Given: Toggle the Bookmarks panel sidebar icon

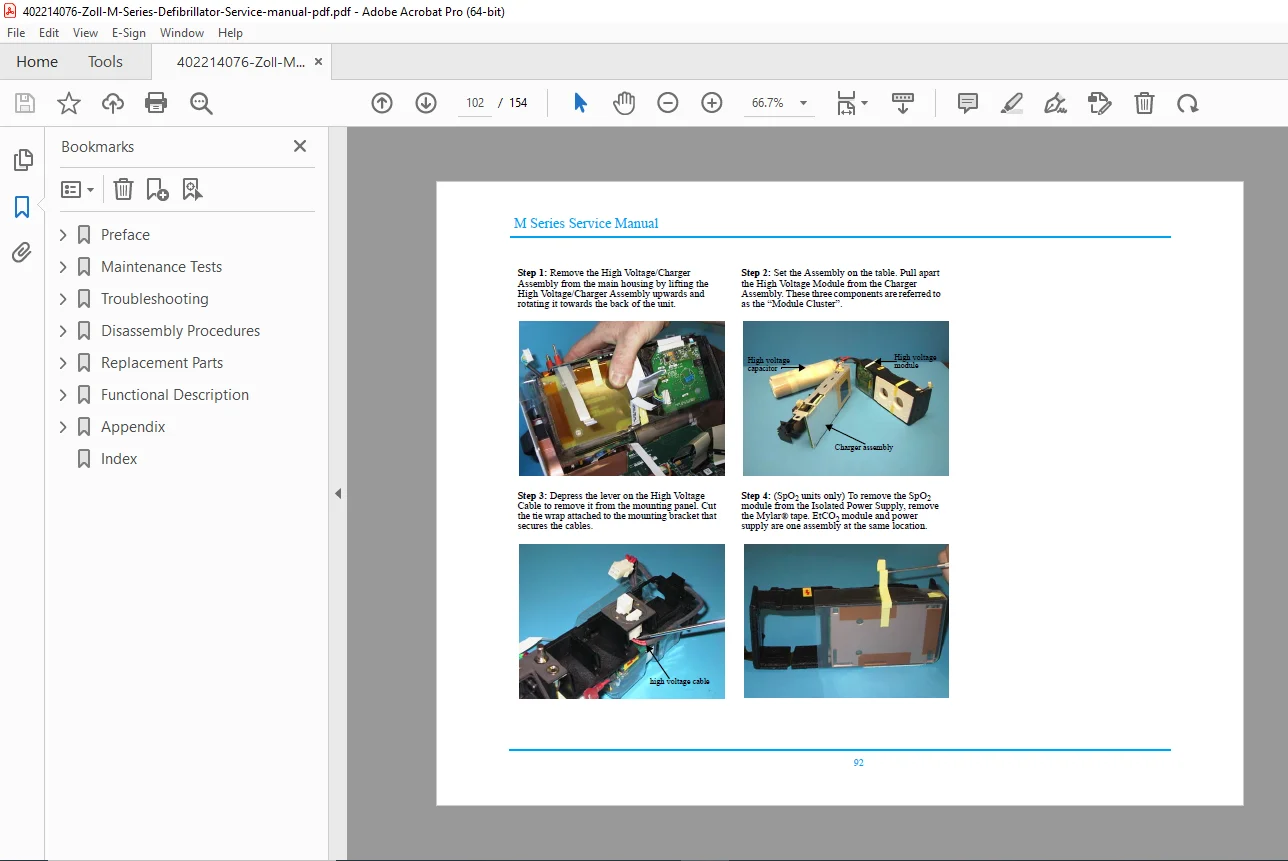Looking at the screenshot, I should coord(22,207).
